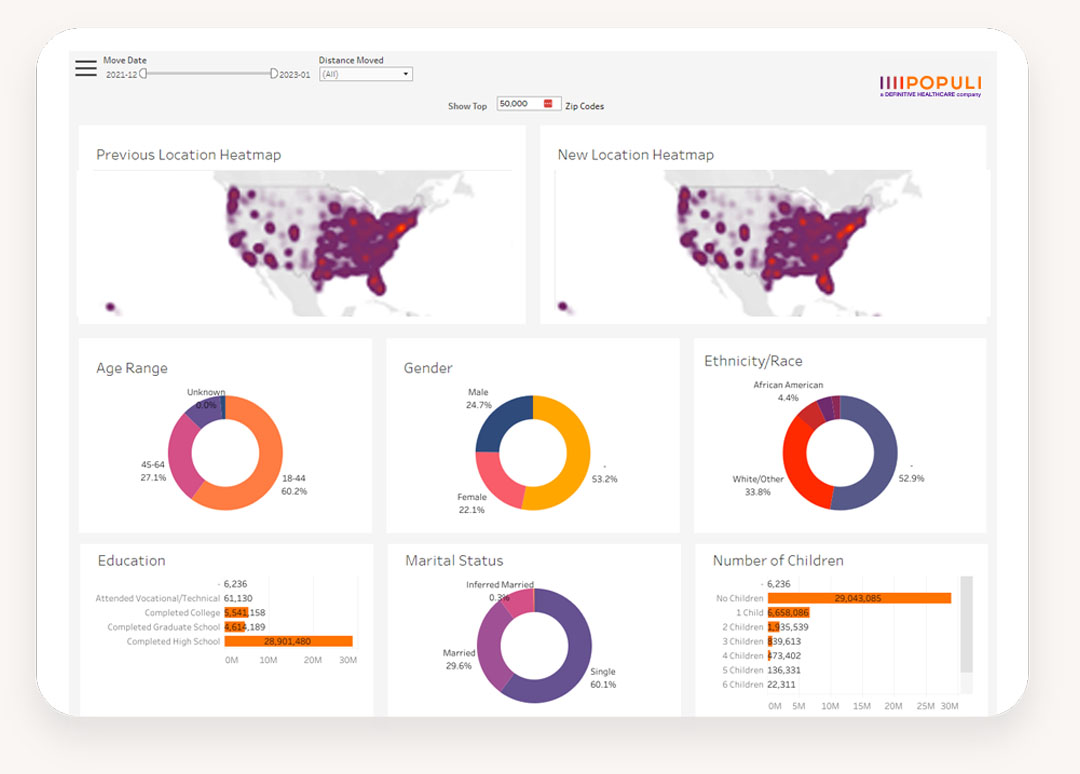Click the 'Ethnicity/Race' title
This screenshot has height=774, width=1080.
click(753, 361)
